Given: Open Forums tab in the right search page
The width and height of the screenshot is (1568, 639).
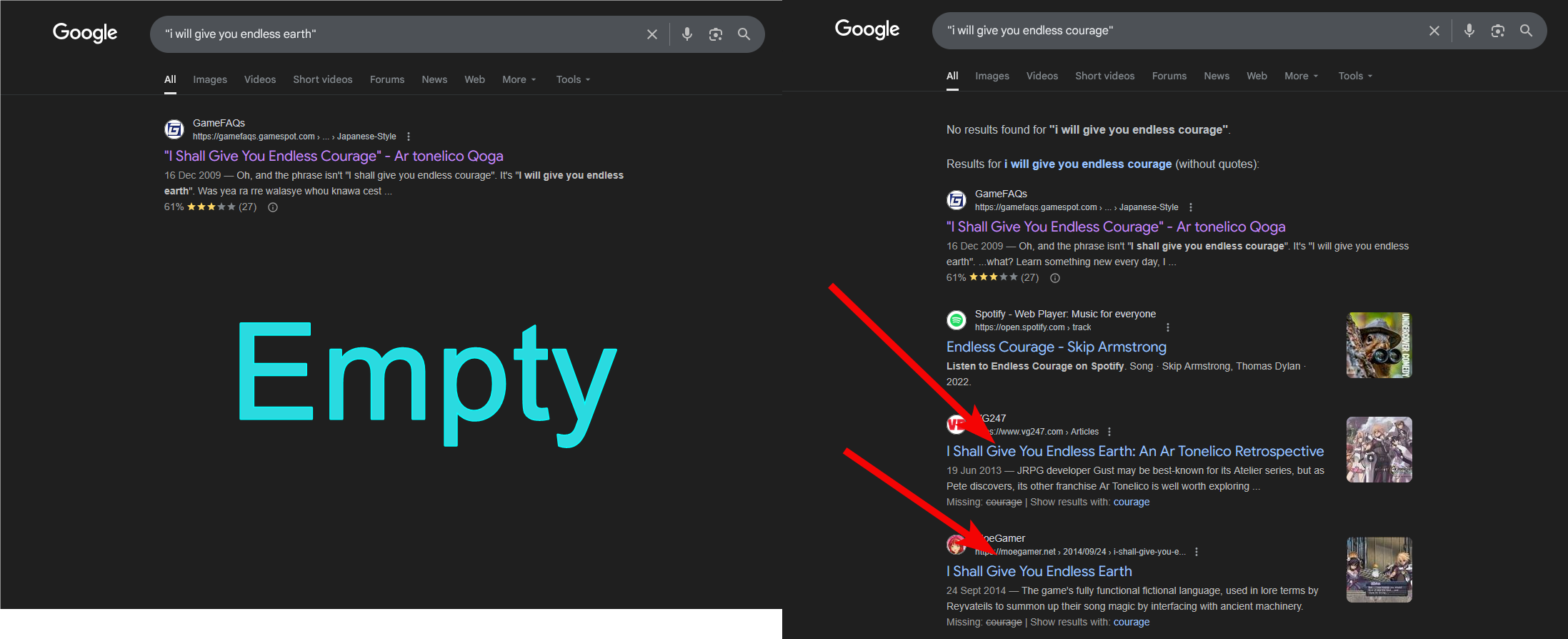Looking at the screenshot, I should point(1169,76).
